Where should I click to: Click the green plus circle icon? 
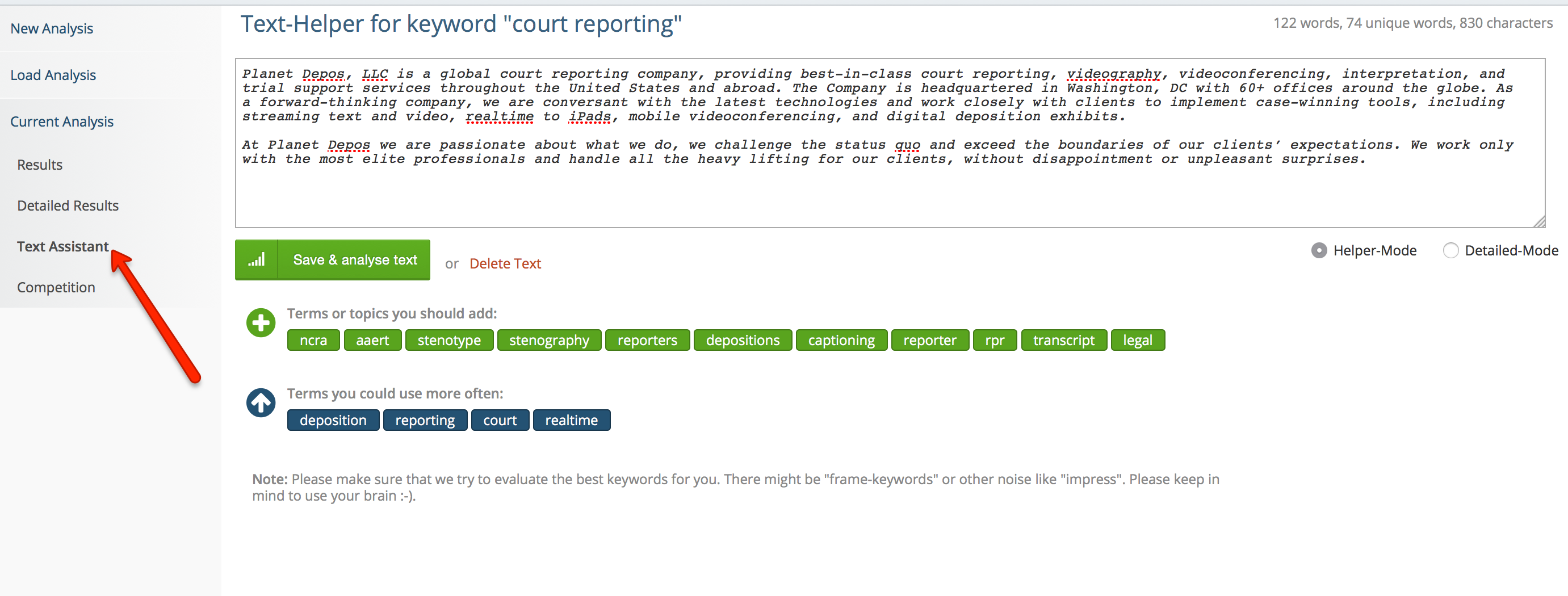261,322
